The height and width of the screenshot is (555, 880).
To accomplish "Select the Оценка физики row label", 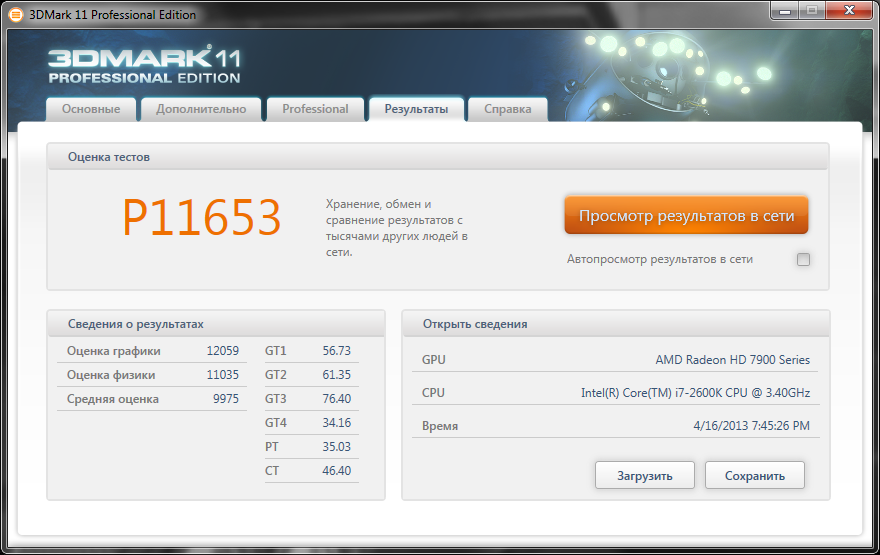I will coord(111,375).
